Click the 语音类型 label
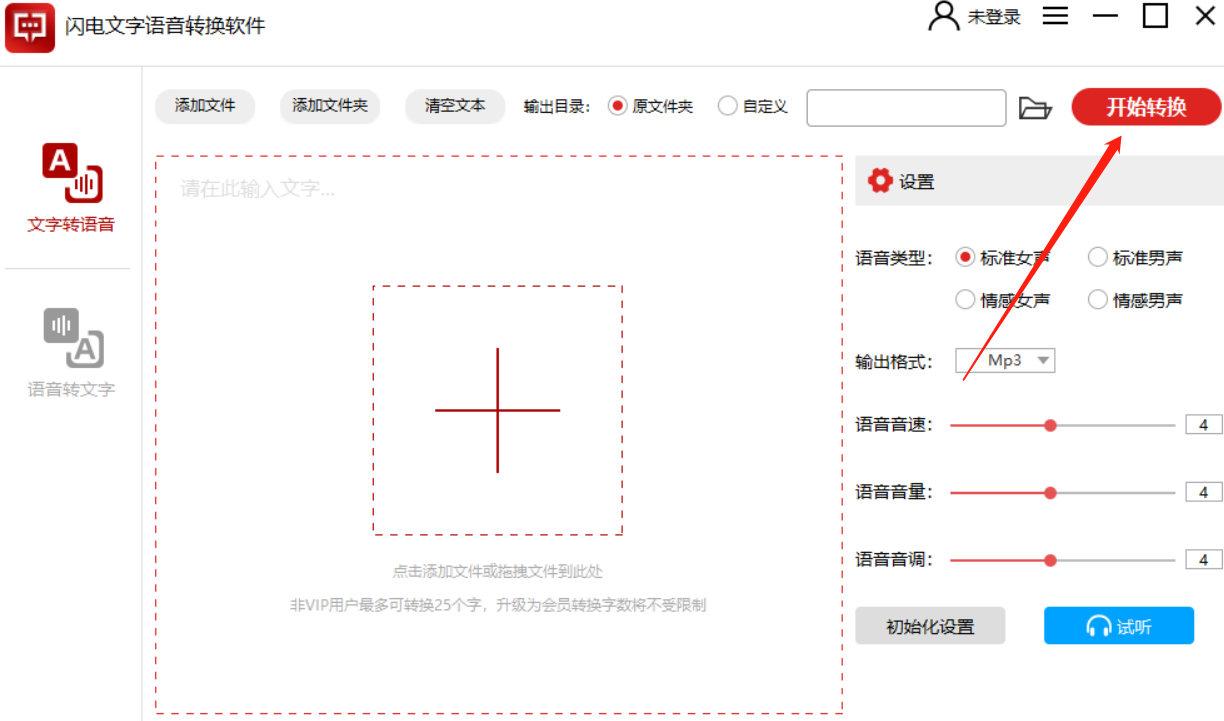Viewport: 1224px width, 721px height. click(x=894, y=257)
